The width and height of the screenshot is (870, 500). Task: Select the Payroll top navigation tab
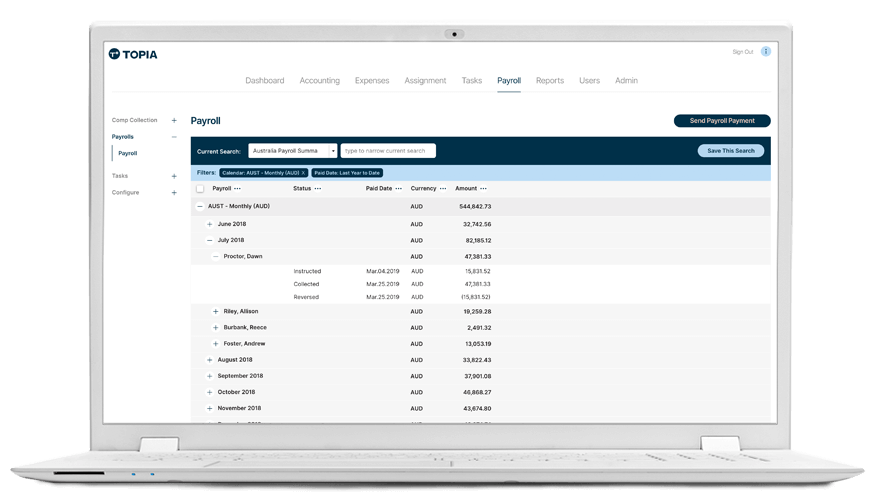509,80
